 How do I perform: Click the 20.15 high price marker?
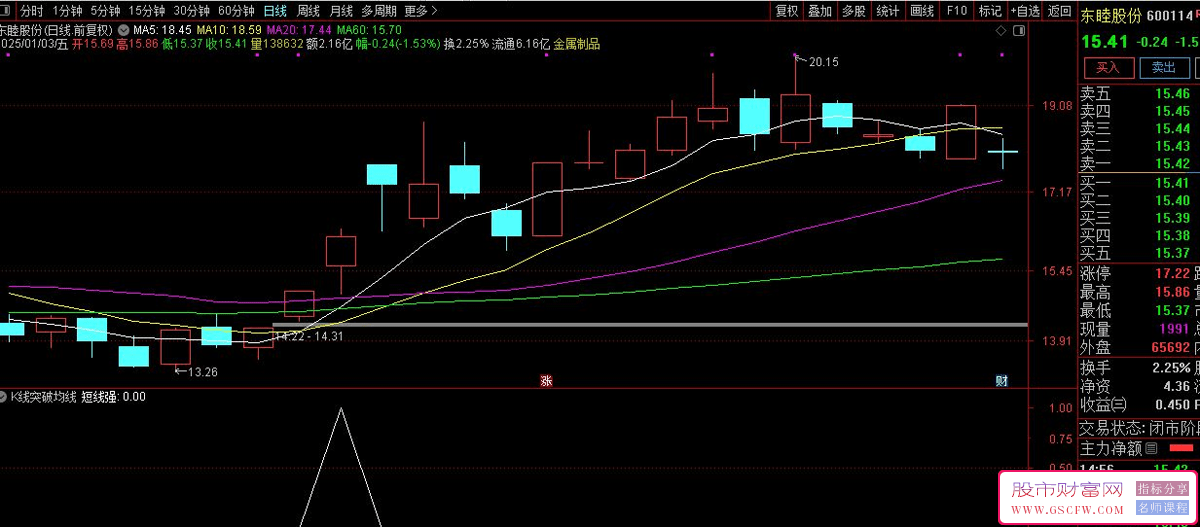pos(824,62)
